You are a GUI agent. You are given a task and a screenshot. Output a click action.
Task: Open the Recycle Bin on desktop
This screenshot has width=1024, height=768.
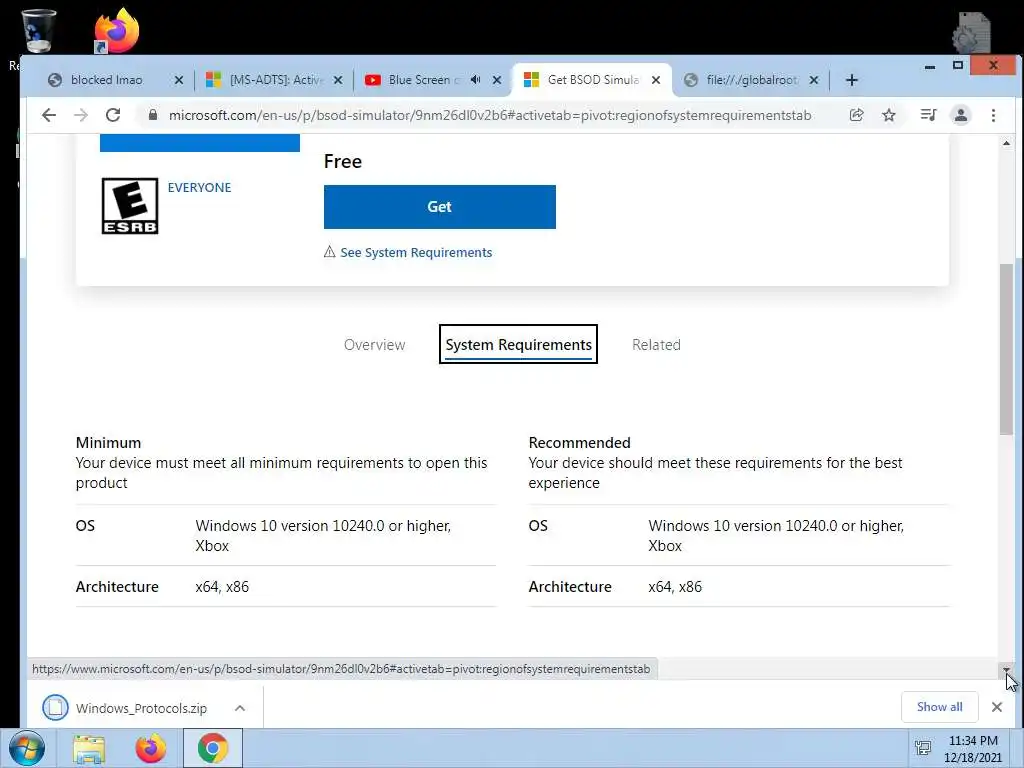[39, 30]
